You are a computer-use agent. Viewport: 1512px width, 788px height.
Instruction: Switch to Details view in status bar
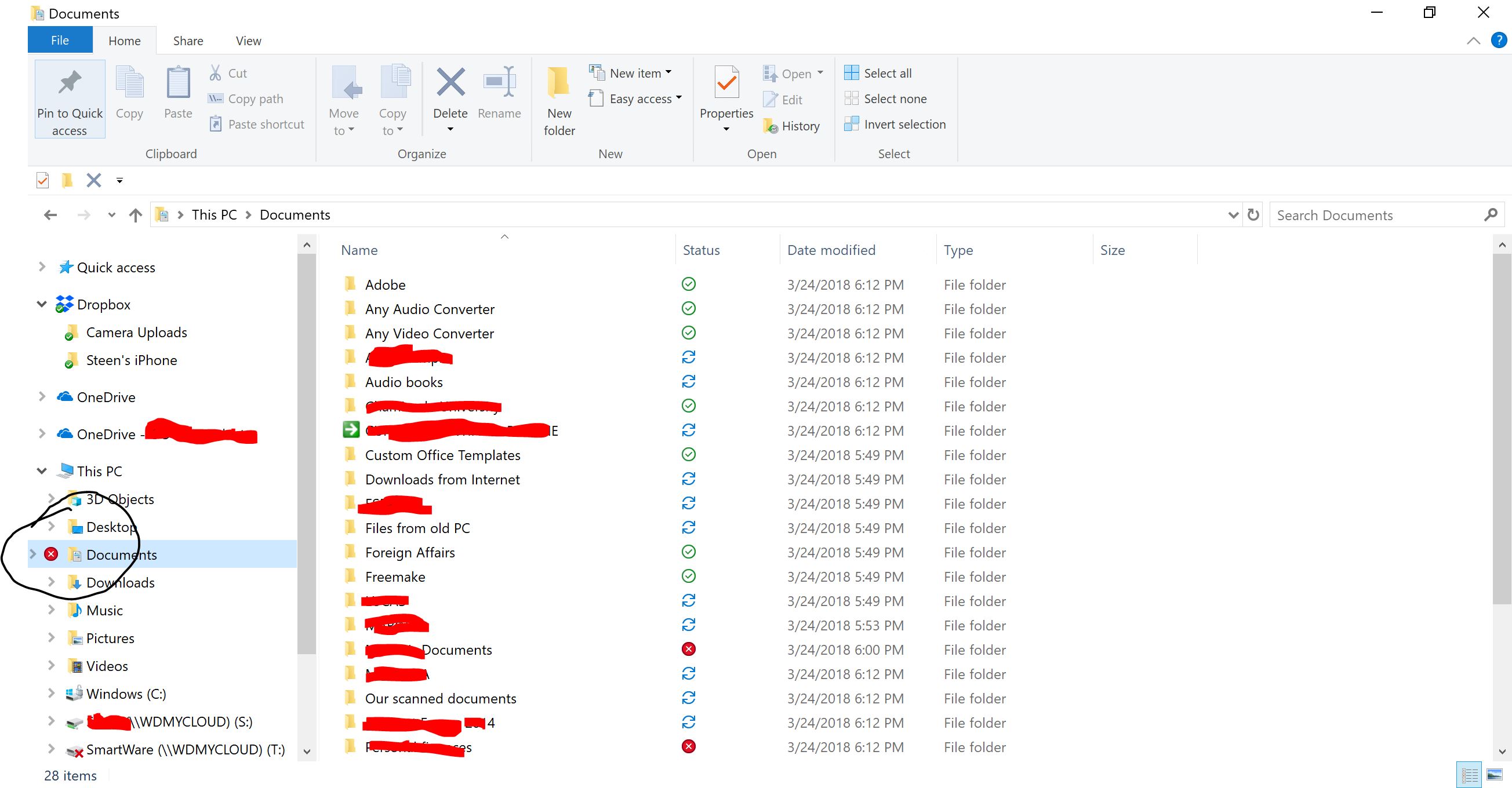click(x=1470, y=775)
